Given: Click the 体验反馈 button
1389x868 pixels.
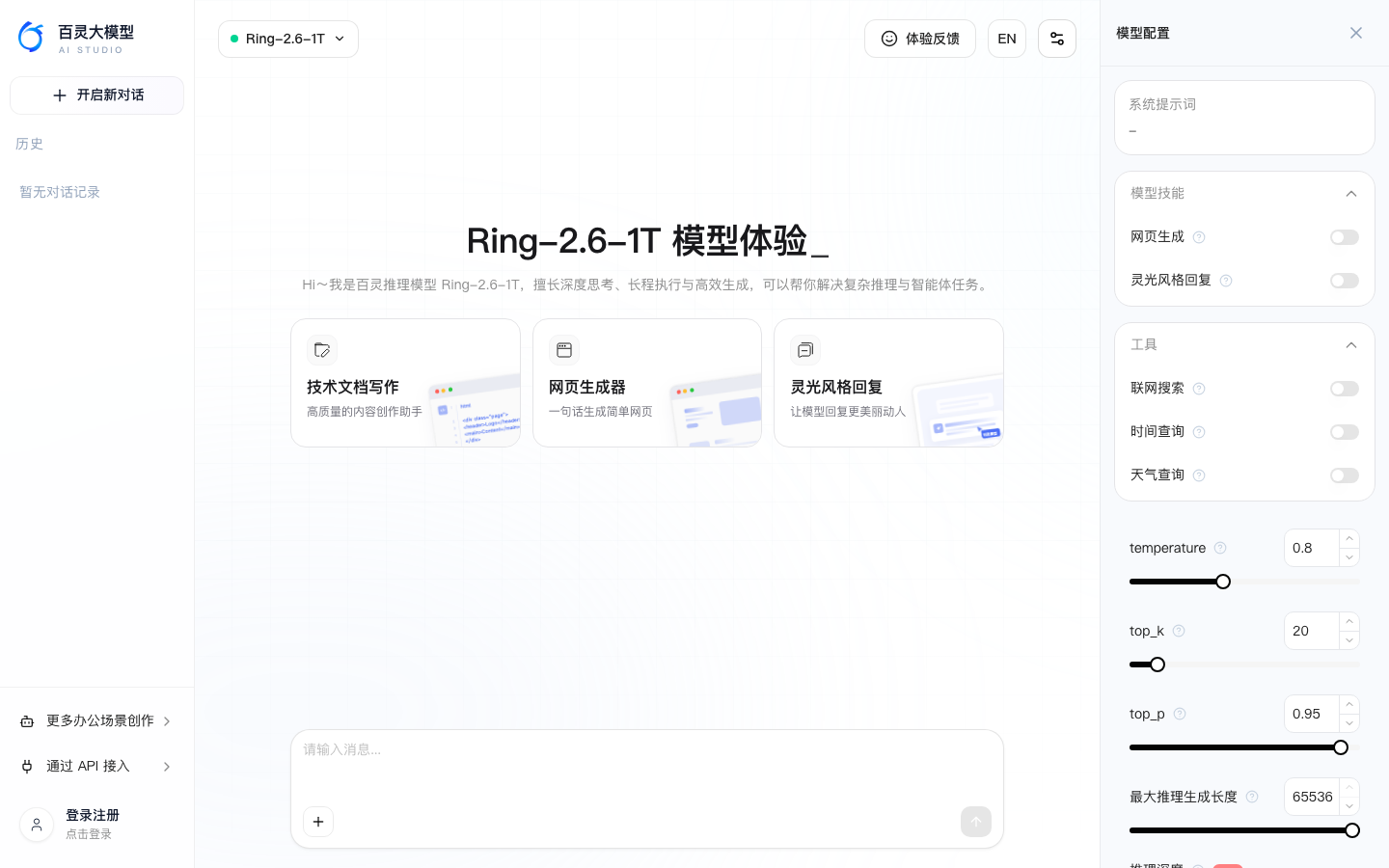Looking at the screenshot, I should [920, 39].
